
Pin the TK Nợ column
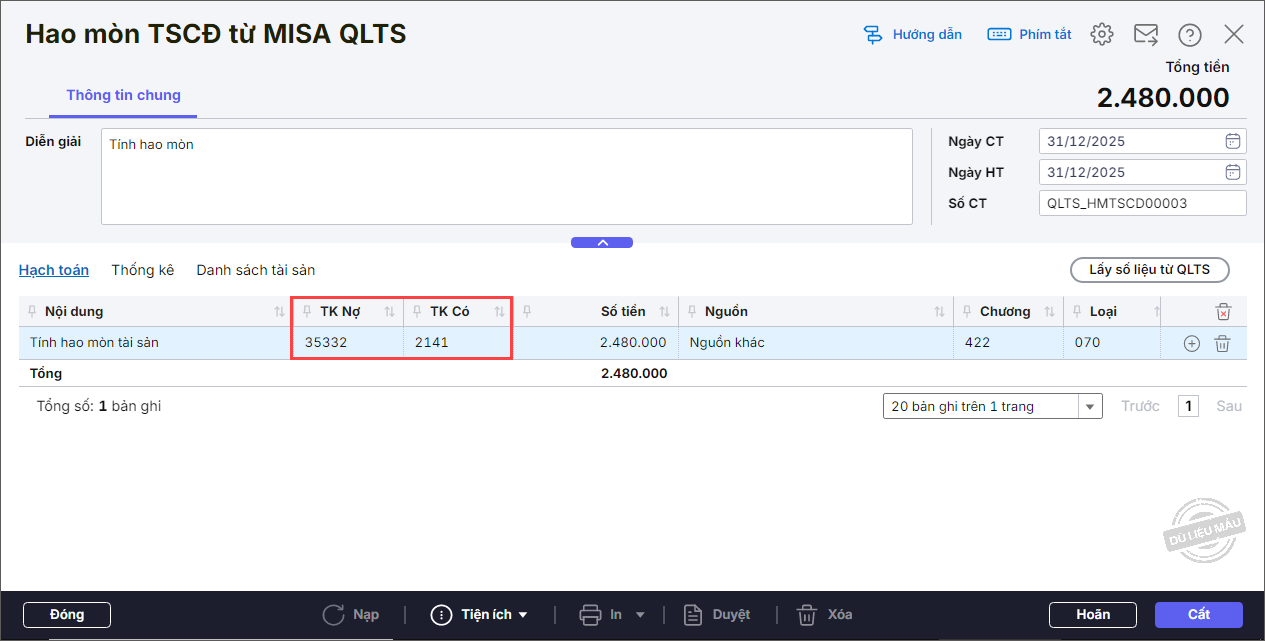tap(307, 312)
